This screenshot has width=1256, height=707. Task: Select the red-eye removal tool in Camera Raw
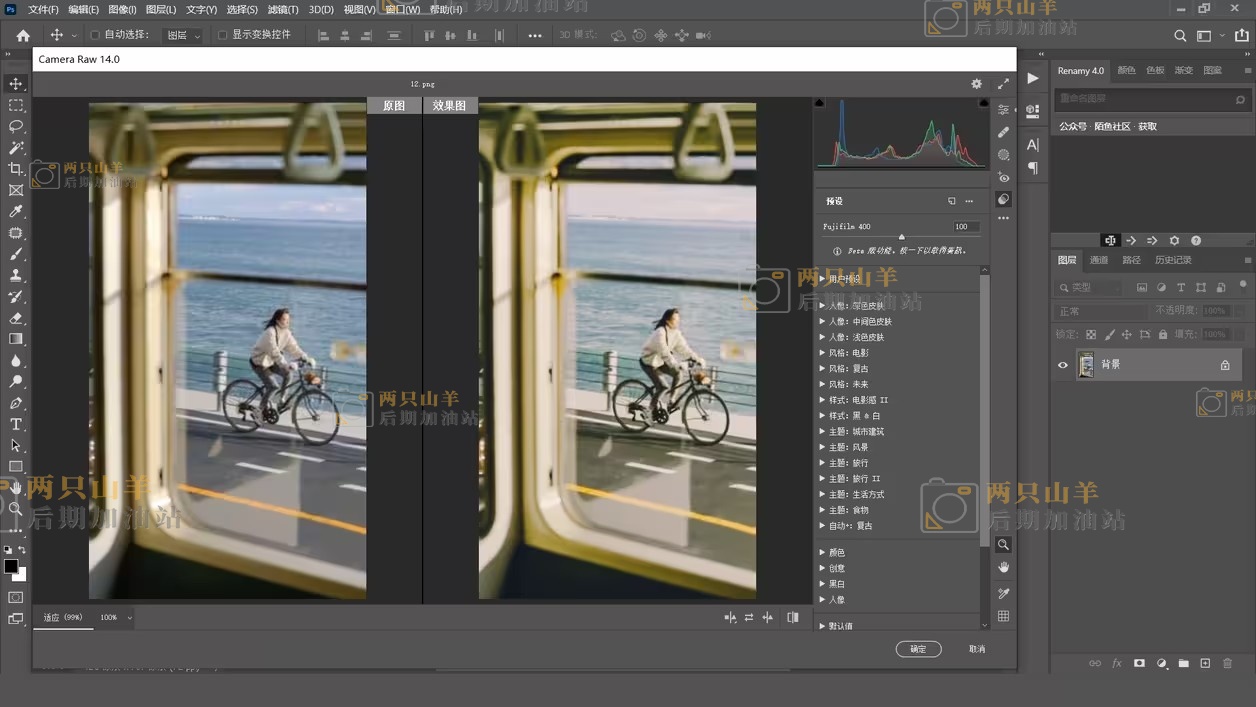click(1003, 177)
